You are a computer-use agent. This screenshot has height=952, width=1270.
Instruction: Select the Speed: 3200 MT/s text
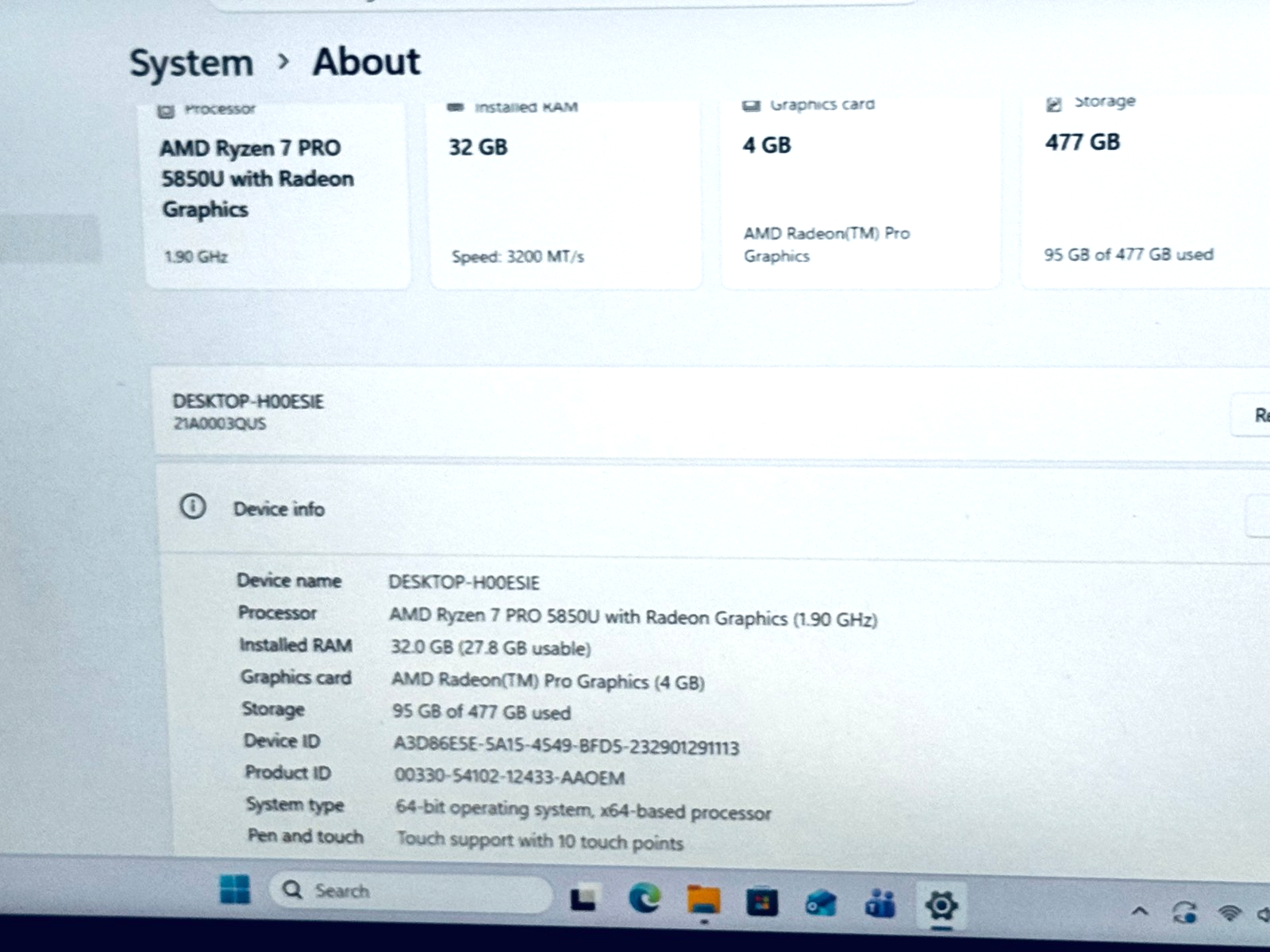point(518,256)
